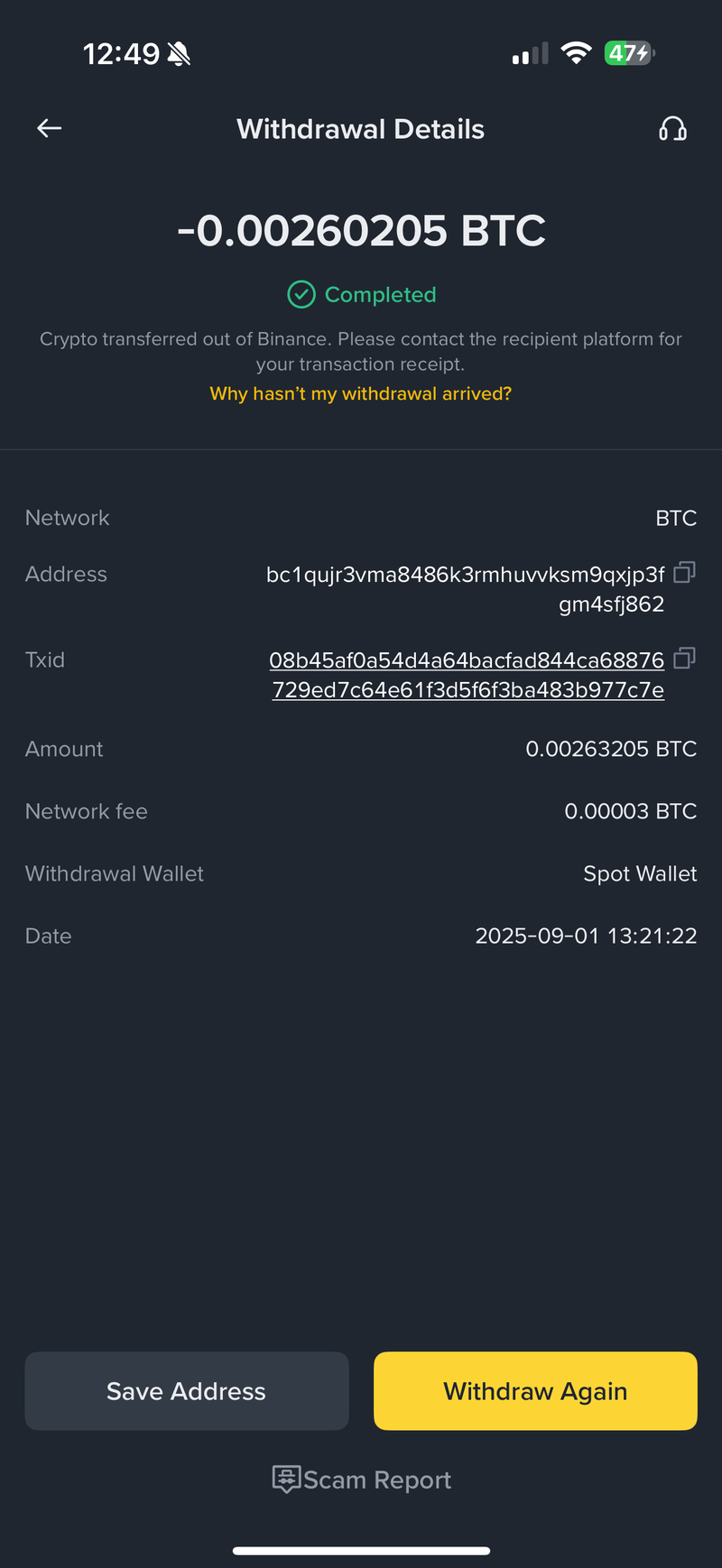Tap the withdrawal date 2025-09-01 value
The image size is (722, 1568).
tap(586, 936)
